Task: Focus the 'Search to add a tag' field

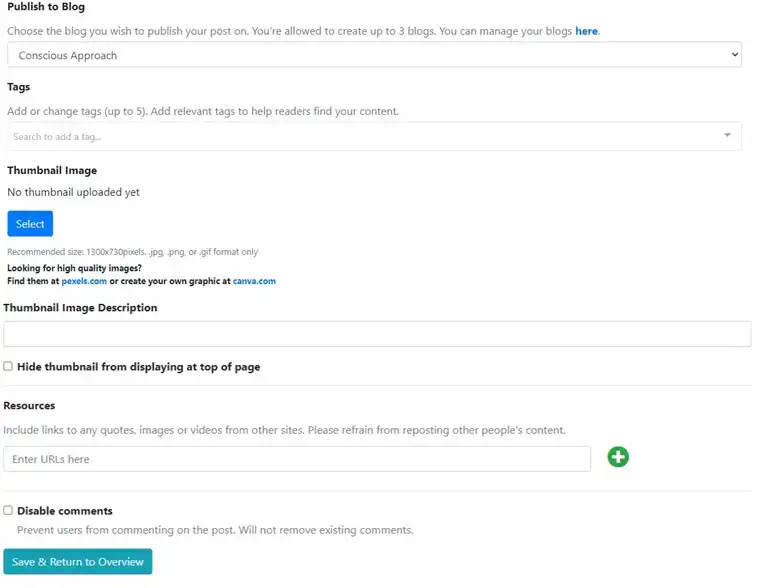Action: coord(360,137)
